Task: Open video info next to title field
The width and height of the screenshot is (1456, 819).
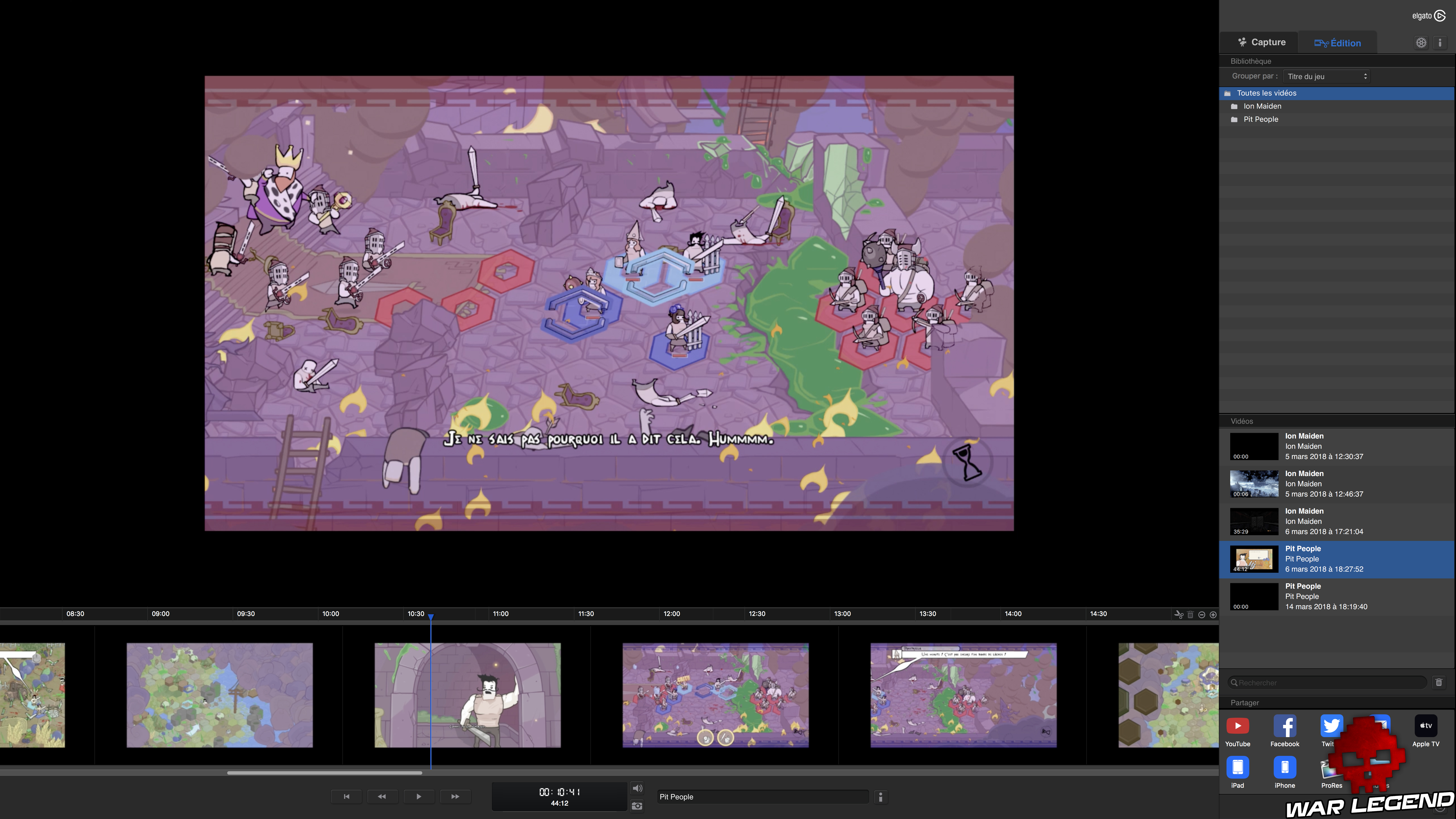Action: pyautogui.click(x=880, y=797)
